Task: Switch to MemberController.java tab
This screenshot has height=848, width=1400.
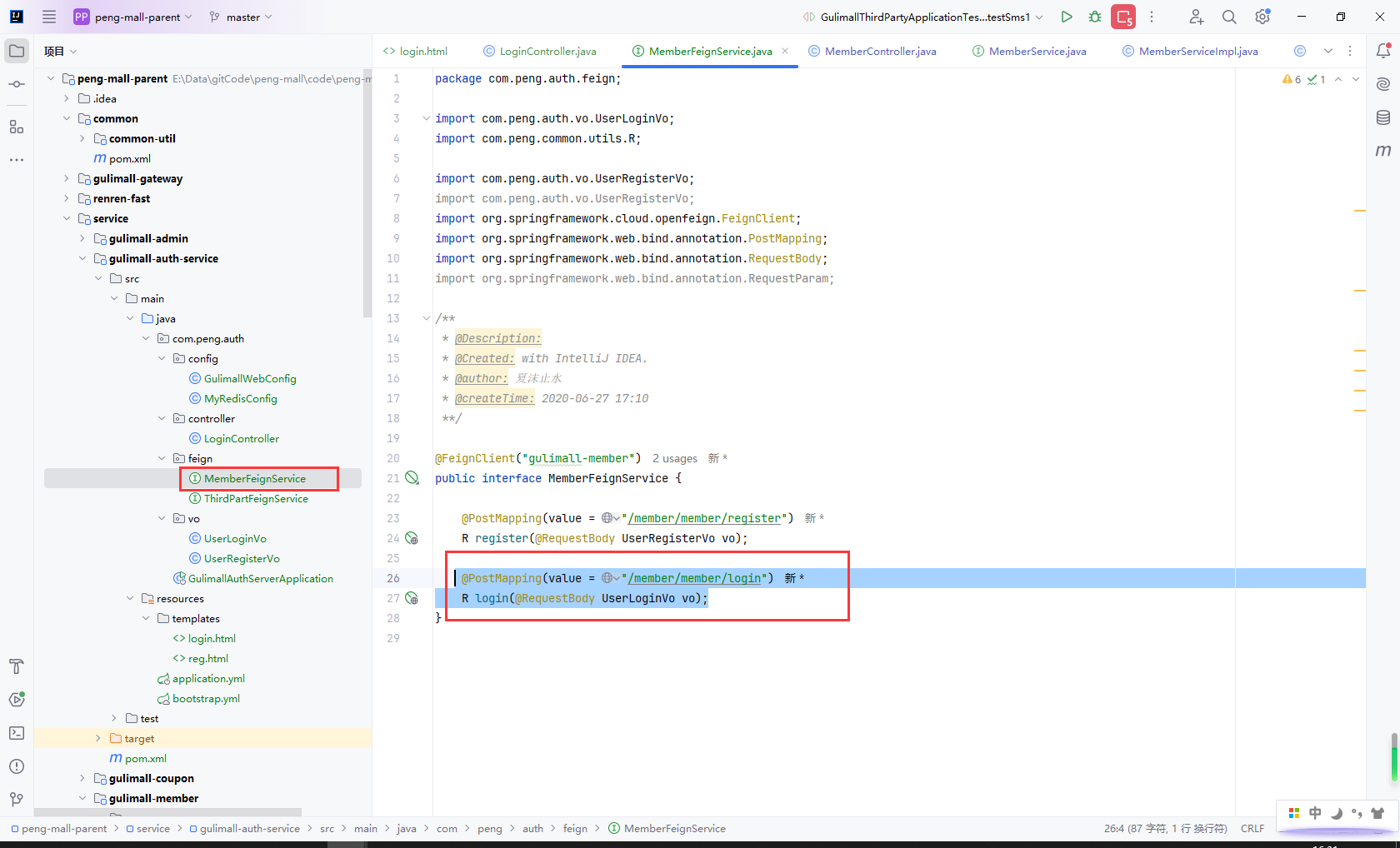Action: click(872, 51)
